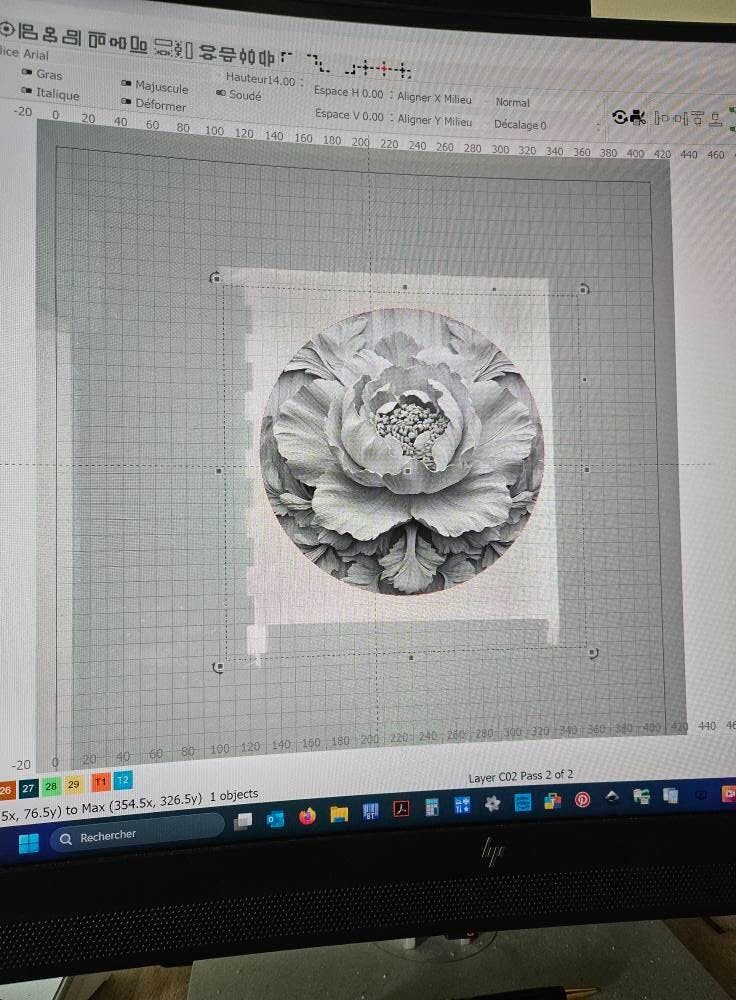Image resolution: width=736 pixels, height=1000 pixels.
Task: Click the align top edges icon
Action: pos(96,40)
